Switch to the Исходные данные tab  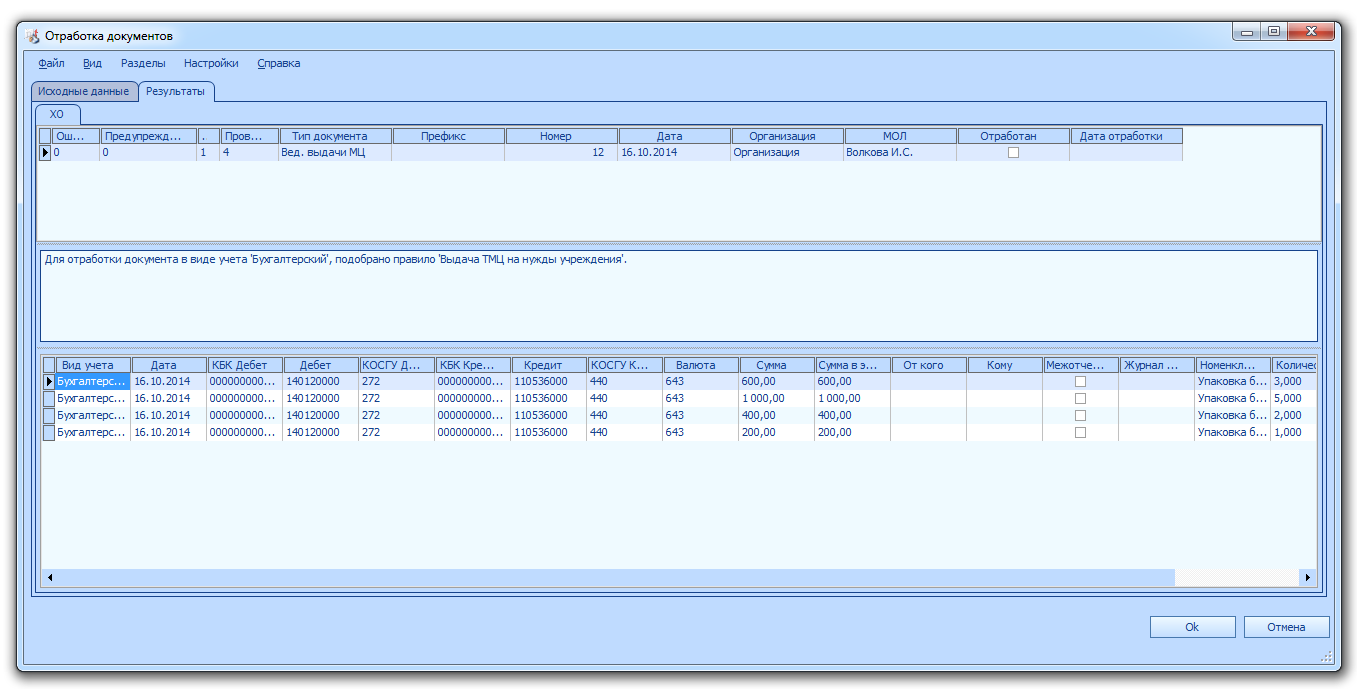[84, 91]
